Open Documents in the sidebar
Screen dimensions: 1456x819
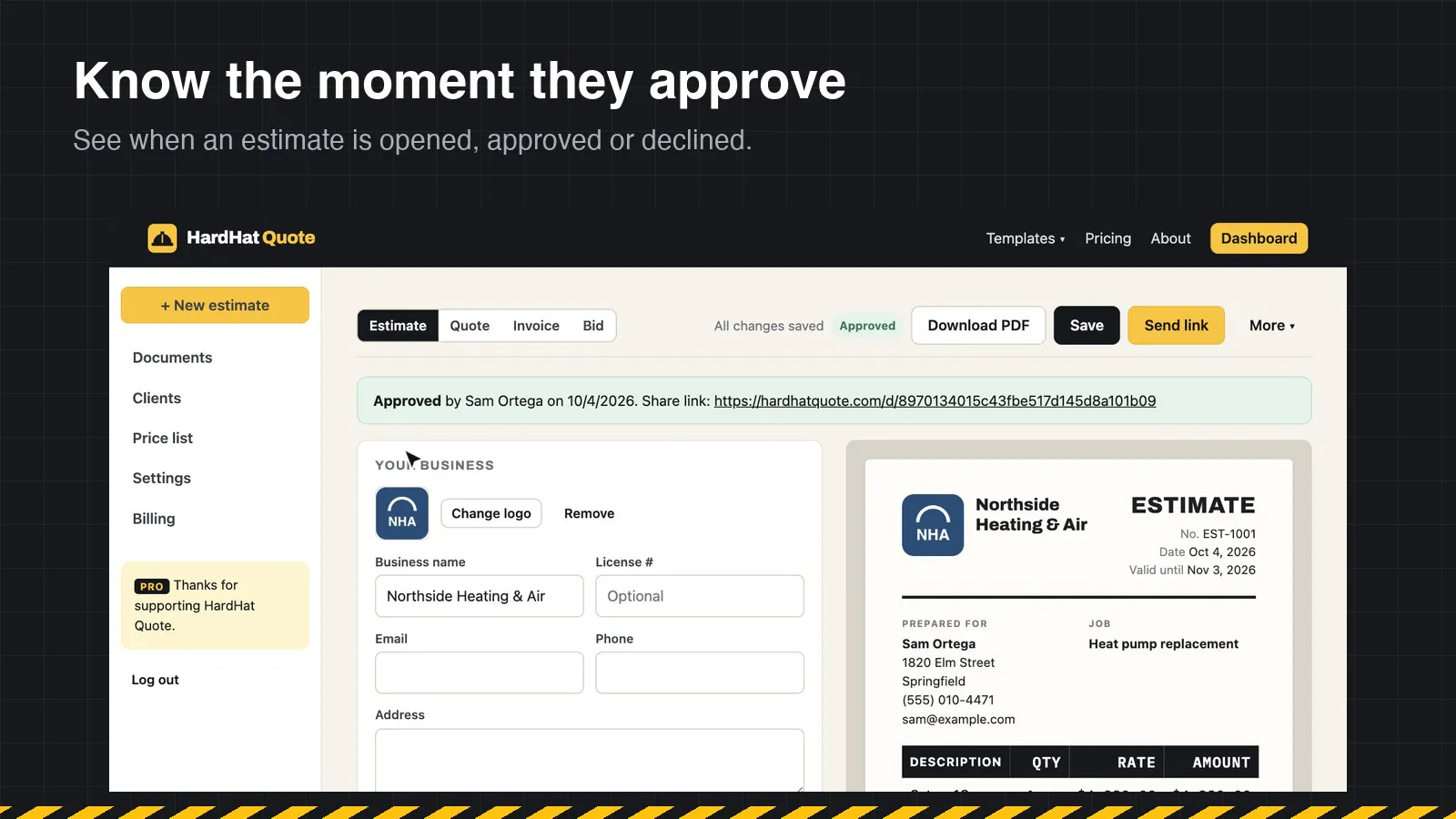[x=172, y=358]
